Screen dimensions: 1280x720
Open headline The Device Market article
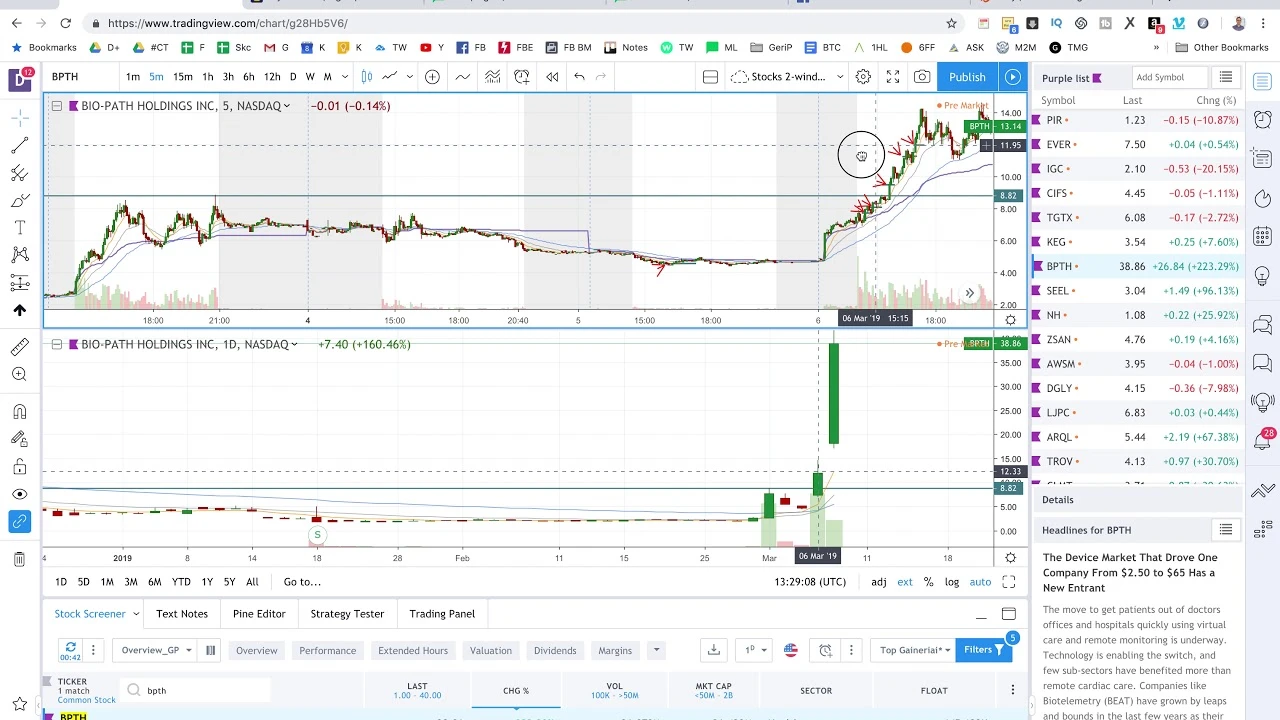(1130, 573)
